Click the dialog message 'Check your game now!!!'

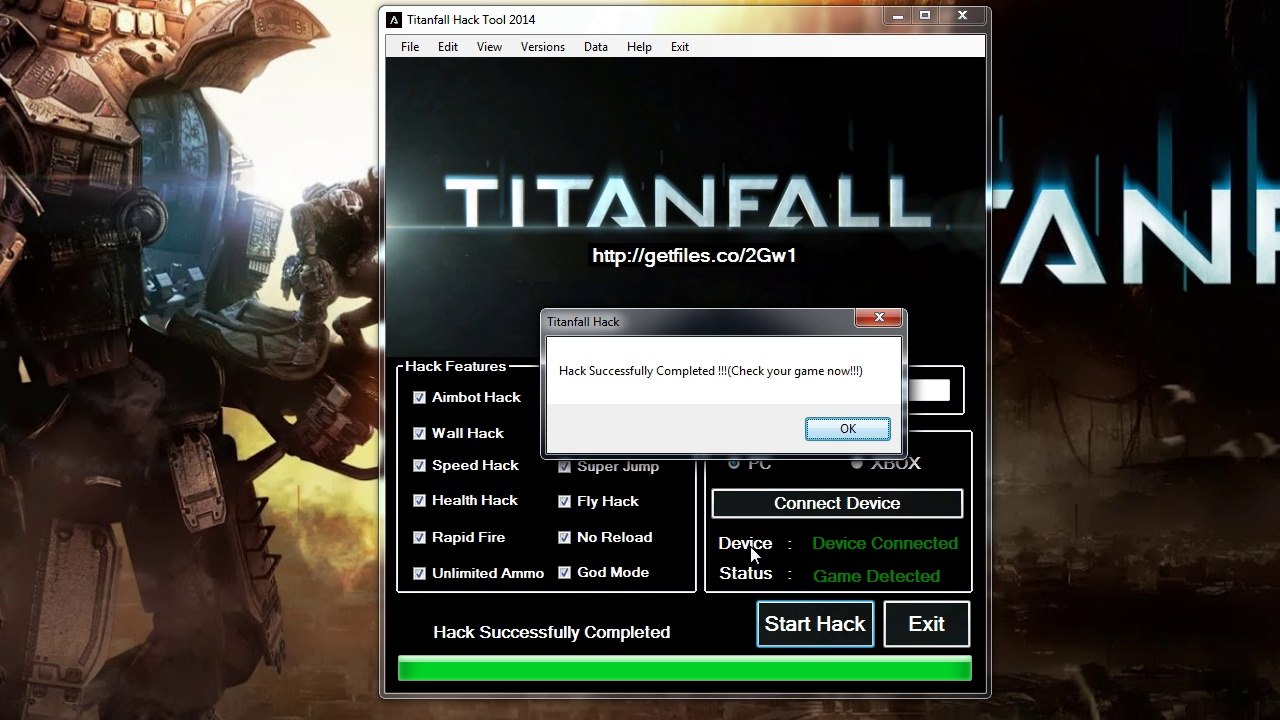pos(795,371)
